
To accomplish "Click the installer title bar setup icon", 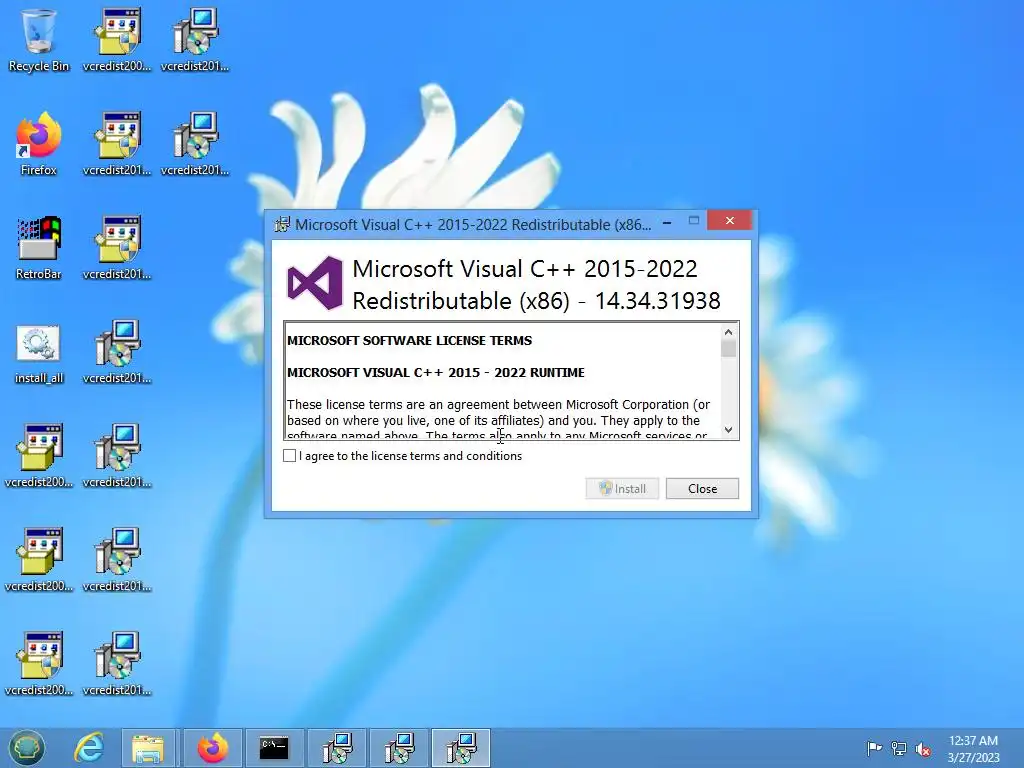I will (281, 225).
